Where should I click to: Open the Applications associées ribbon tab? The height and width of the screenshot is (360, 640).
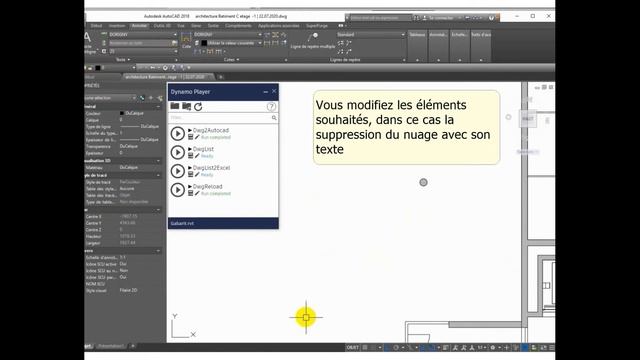point(279,26)
